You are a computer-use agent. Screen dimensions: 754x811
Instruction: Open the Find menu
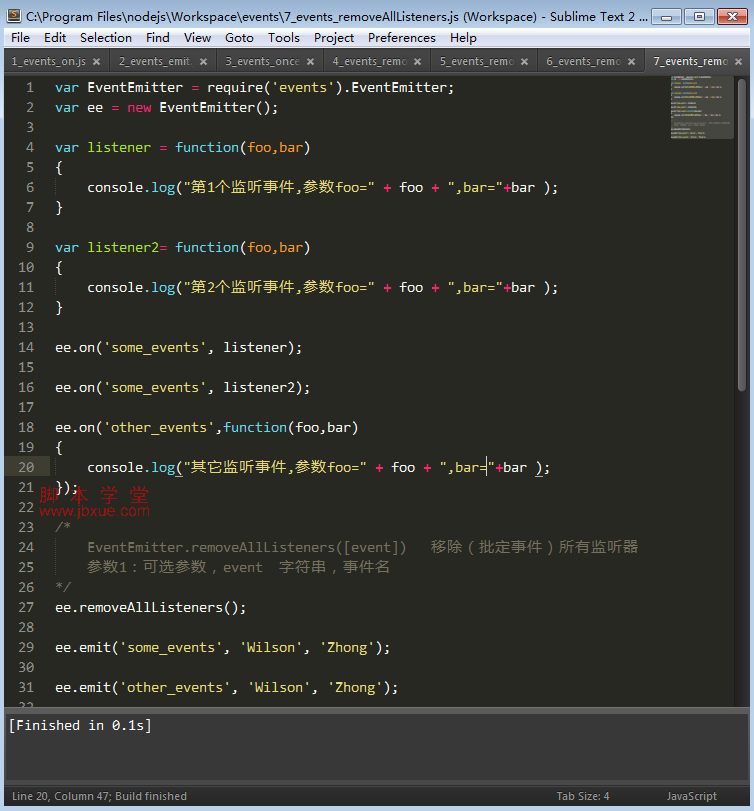coord(157,38)
